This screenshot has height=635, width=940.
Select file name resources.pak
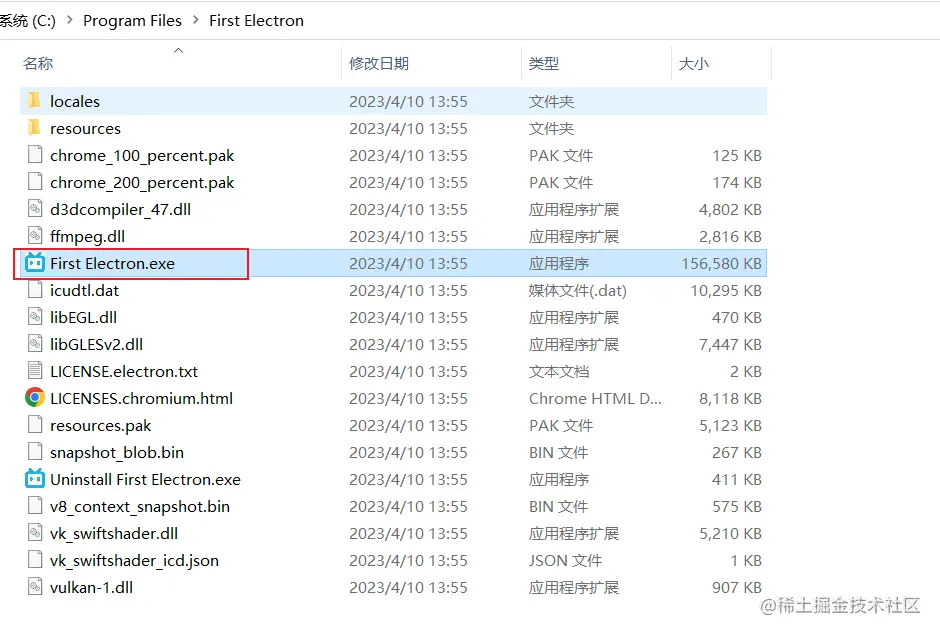[100, 426]
